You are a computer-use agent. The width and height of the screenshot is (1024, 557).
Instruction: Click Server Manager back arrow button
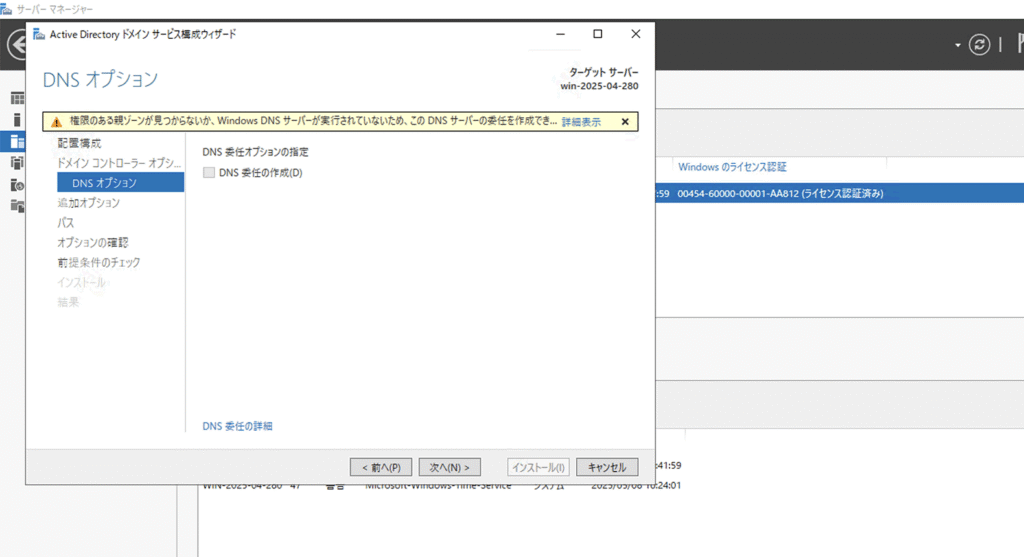click(16, 44)
